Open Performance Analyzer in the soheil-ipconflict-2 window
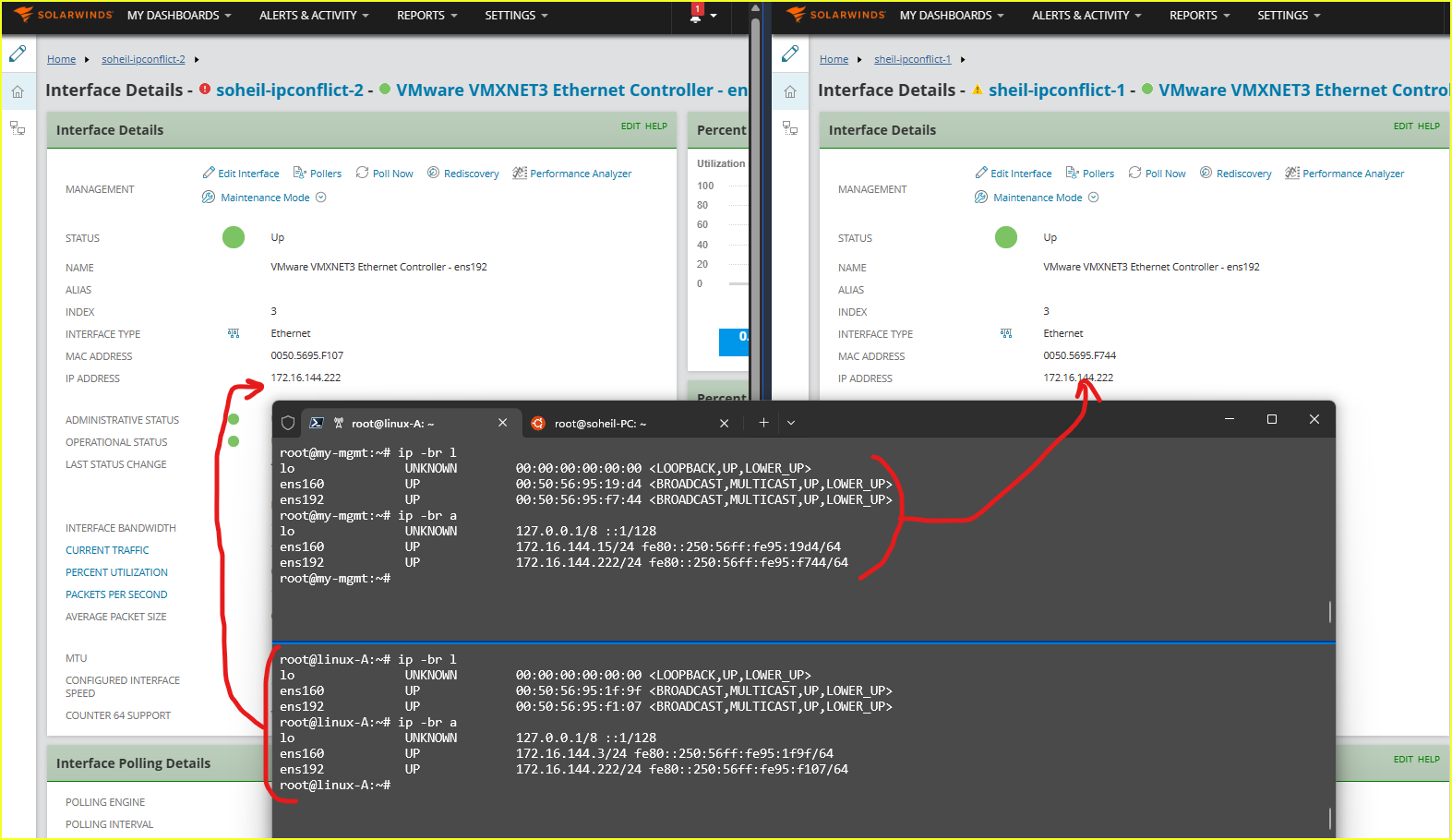 (572, 174)
